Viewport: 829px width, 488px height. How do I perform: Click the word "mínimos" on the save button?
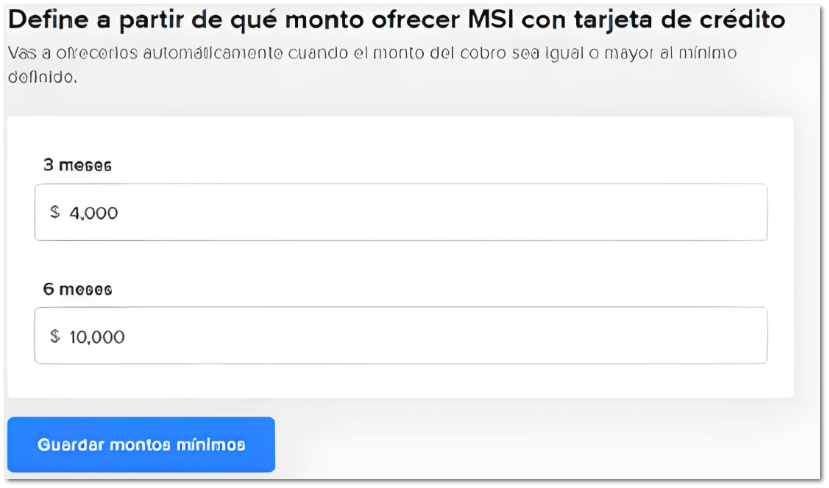213,445
